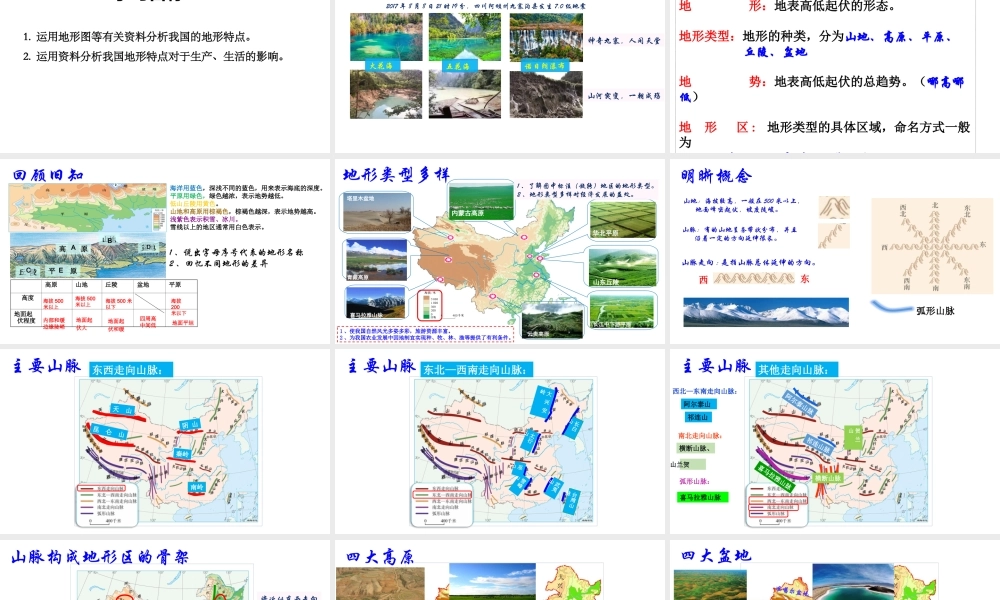
Task: Click the 弧形山脉 legend on 明晰概念 slide
Action: [914, 310]
